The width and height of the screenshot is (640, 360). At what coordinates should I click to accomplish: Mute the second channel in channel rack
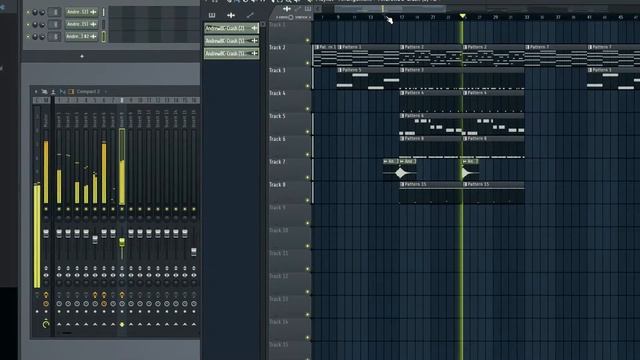28,24
